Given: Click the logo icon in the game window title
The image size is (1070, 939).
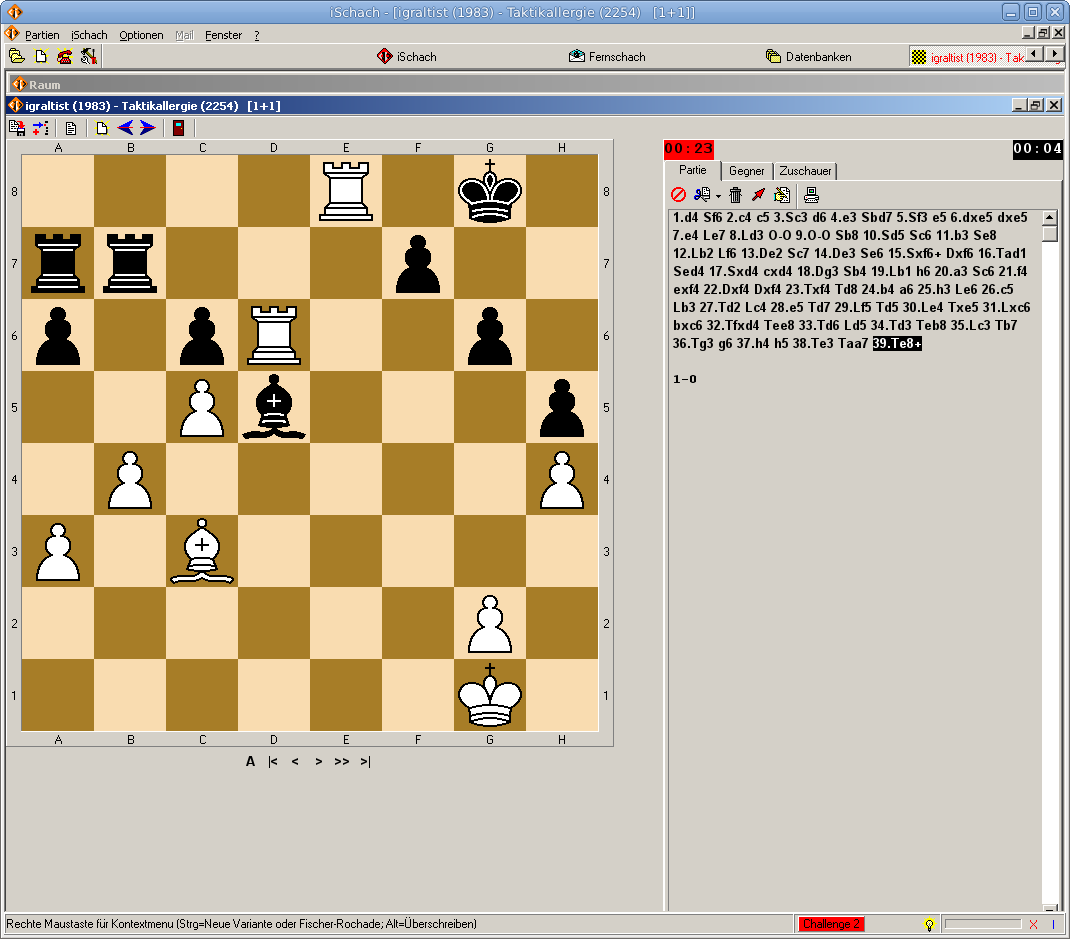Looking at the screenshot, I should [15, 106].
